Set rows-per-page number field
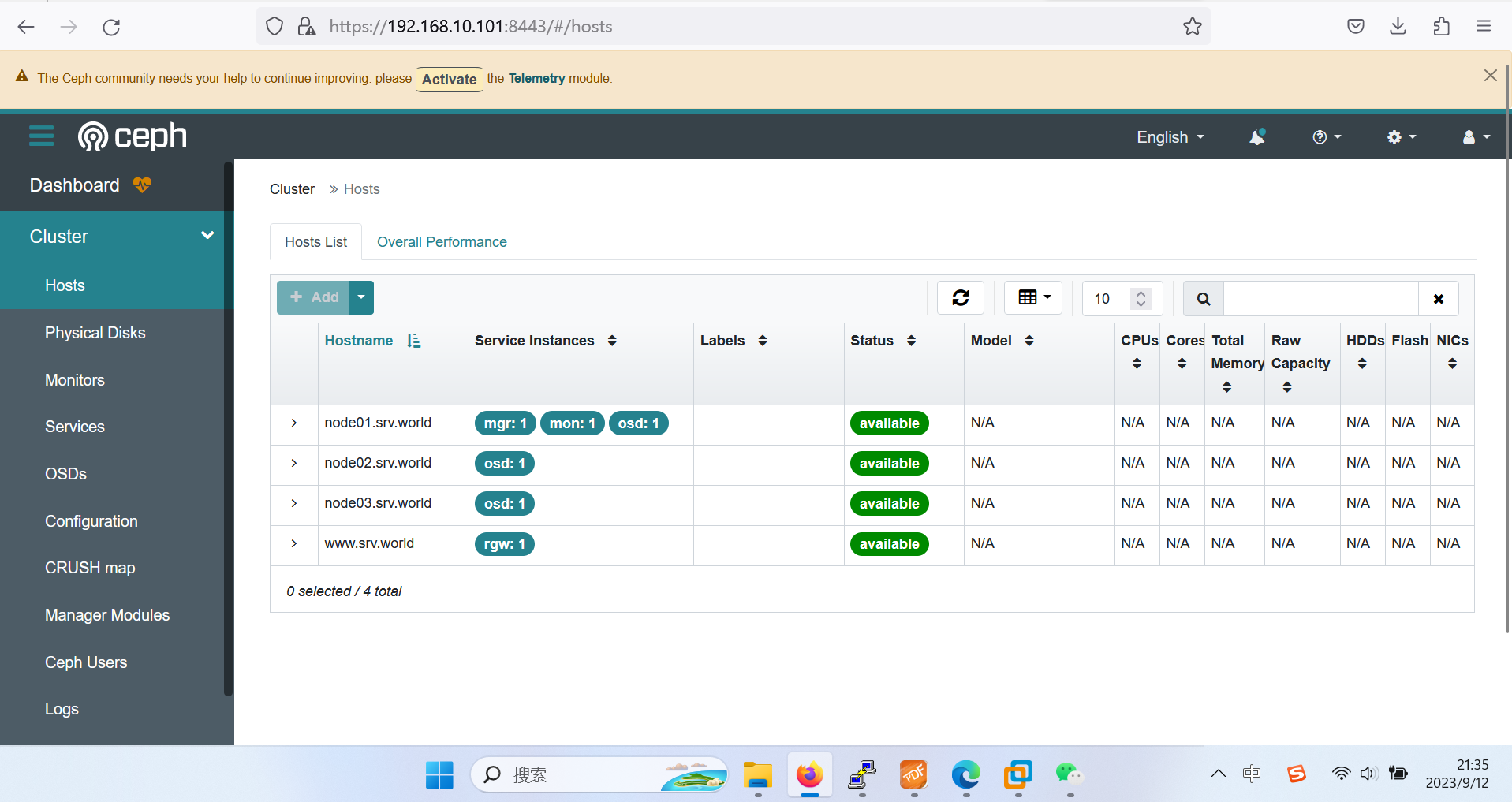The image size is (1512, 802). 1122,299
